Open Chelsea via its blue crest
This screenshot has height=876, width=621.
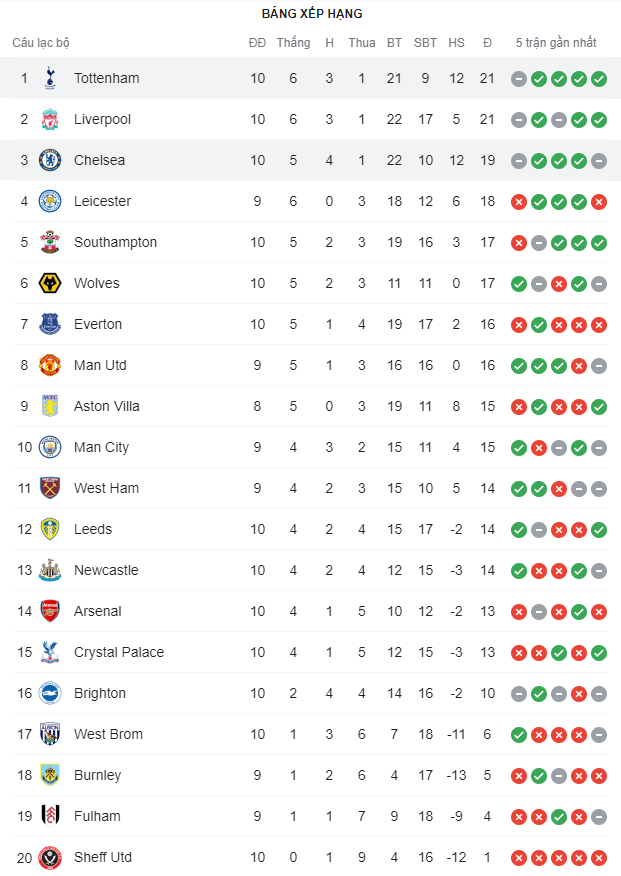click(50, 160)
